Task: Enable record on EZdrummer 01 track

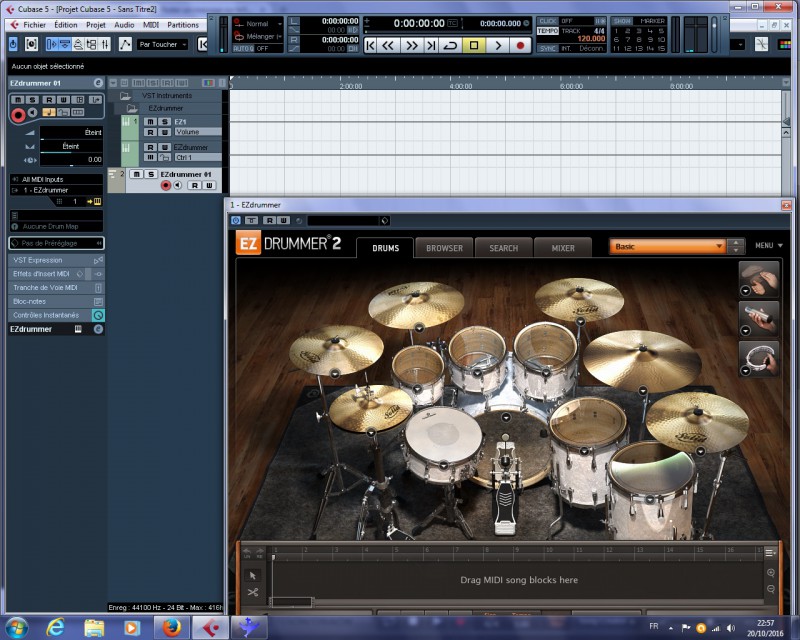Action: (x=165, y=186)
